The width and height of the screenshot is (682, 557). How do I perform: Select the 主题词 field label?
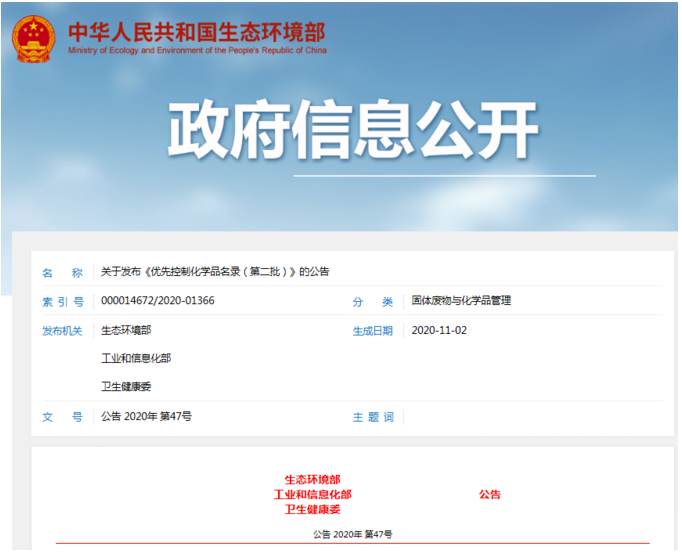tap(373, 417)
